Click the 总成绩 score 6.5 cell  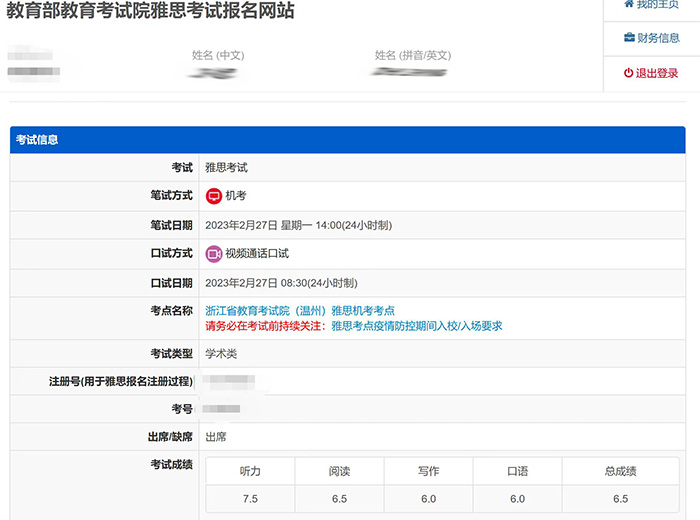click(x=621, y=499)
